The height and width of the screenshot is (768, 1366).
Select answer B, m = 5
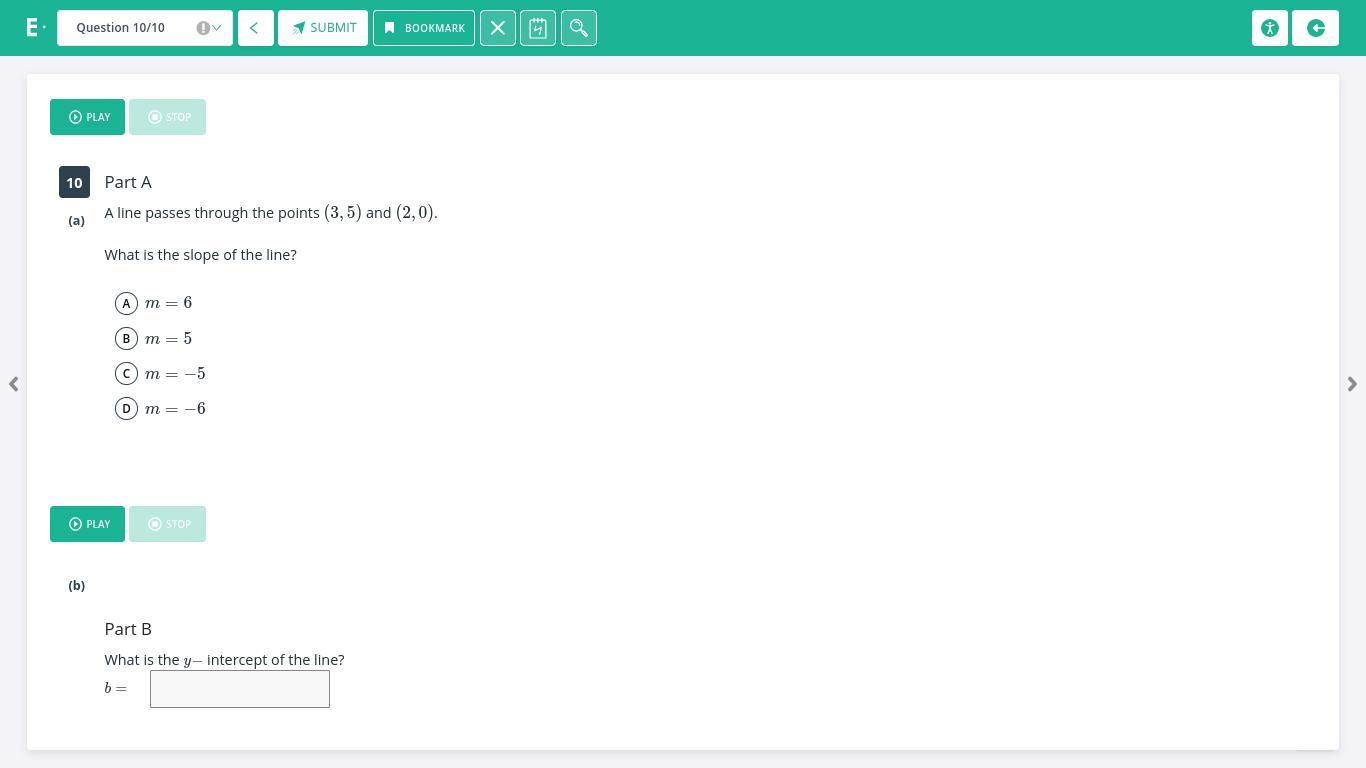click(126, 338)
